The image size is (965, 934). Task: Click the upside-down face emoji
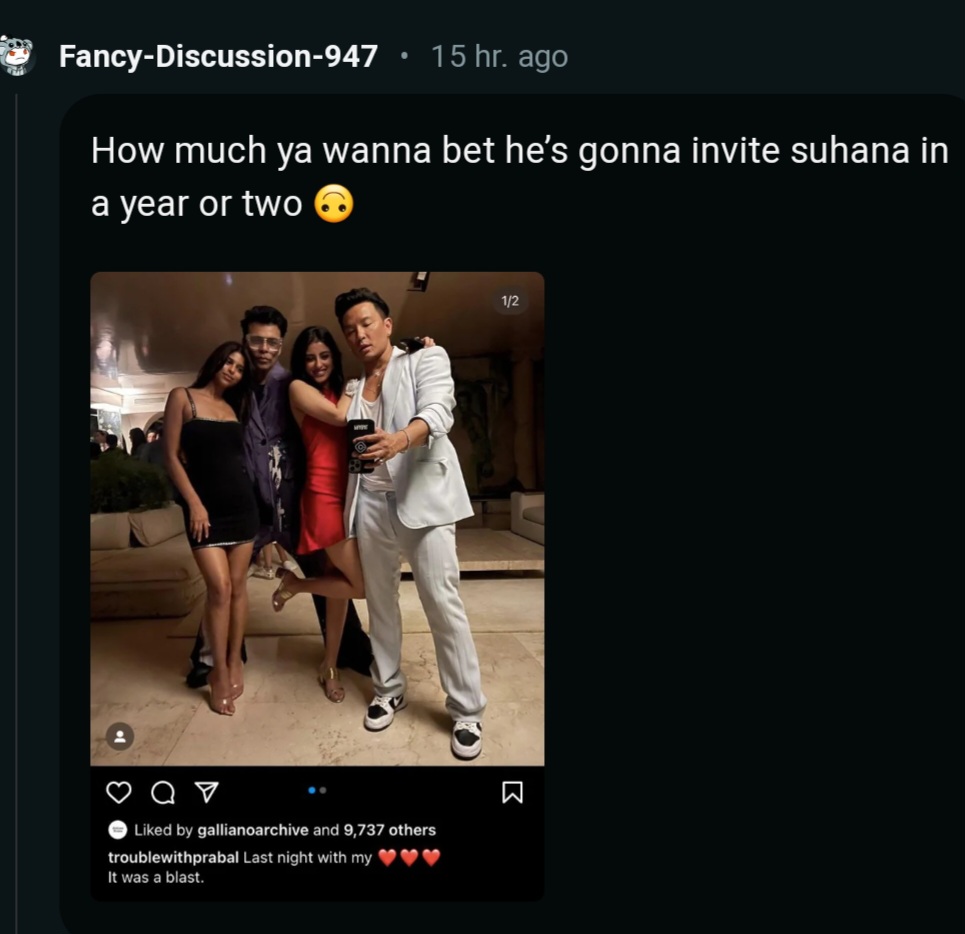(x=333, y=204)
